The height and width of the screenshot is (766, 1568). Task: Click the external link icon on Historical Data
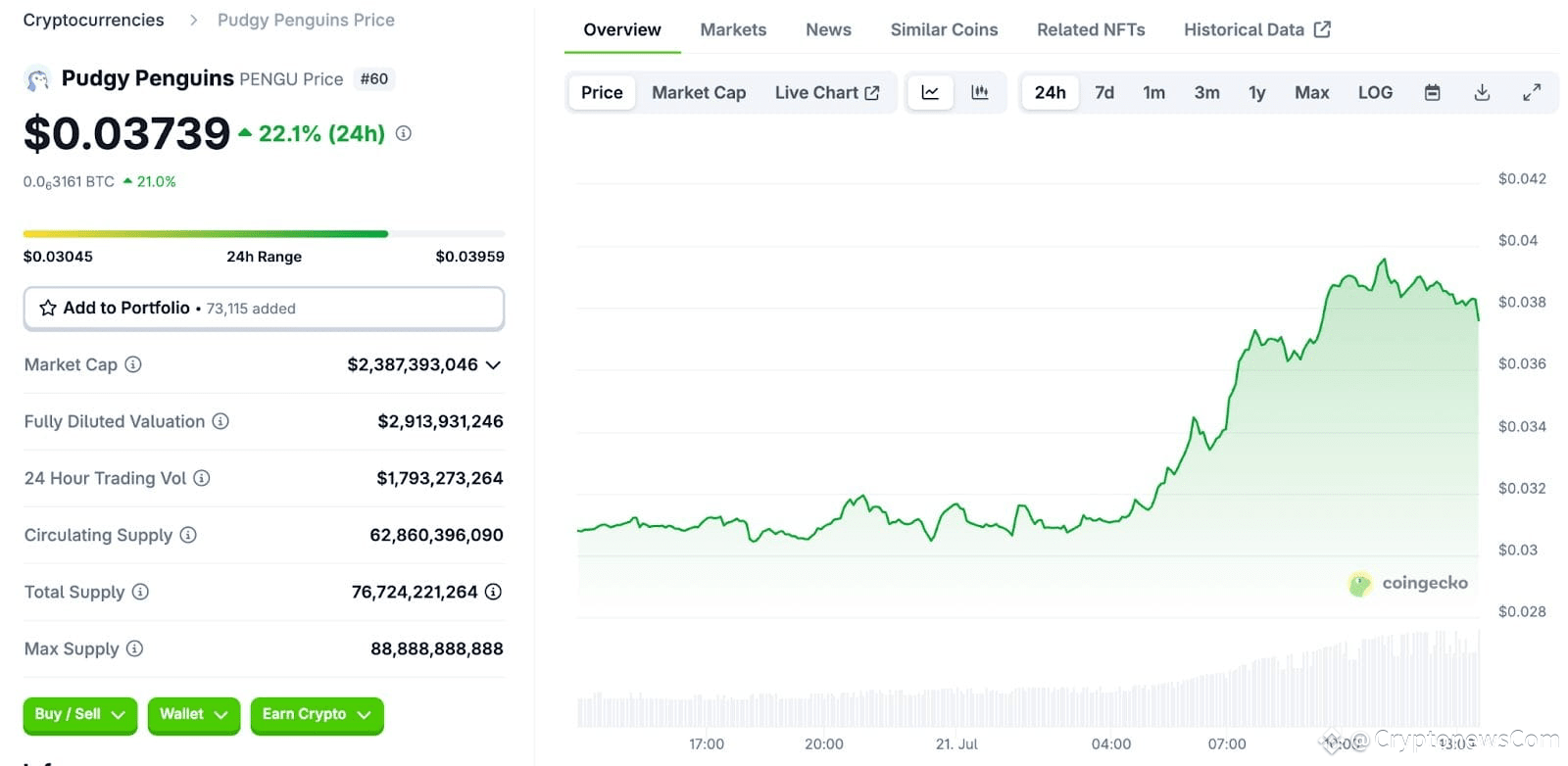tap(1322, 29)
